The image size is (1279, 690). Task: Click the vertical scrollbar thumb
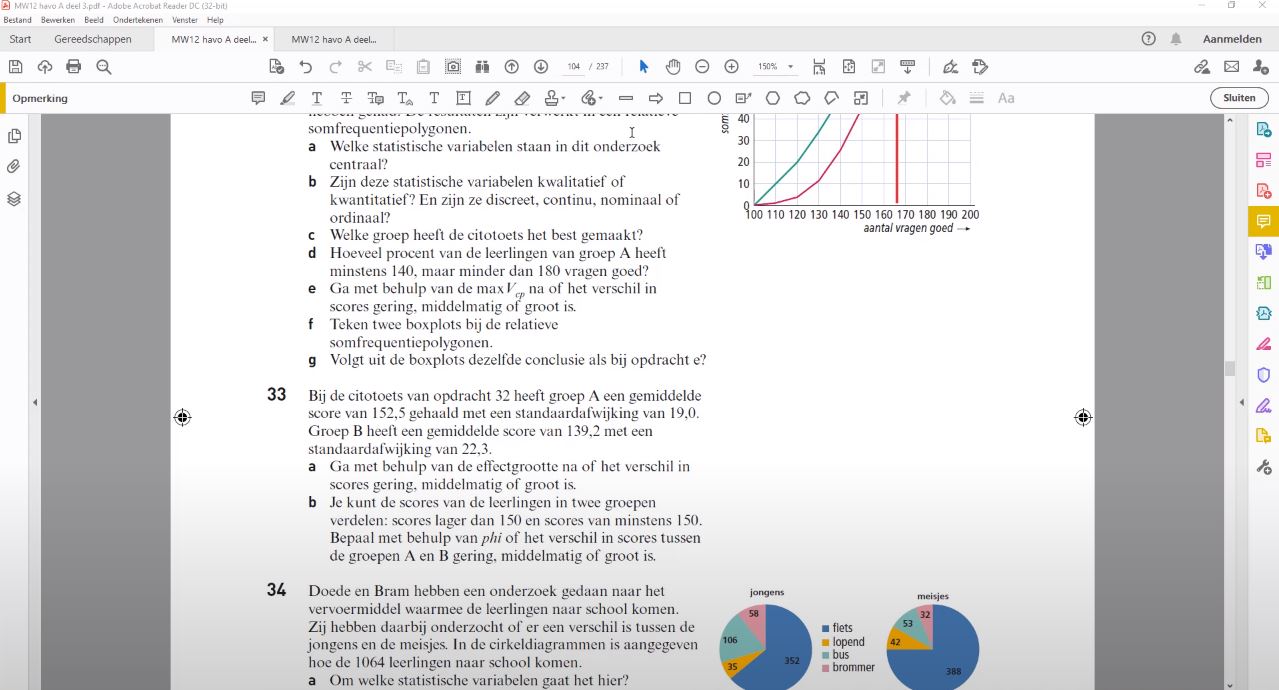[x=1230, y=369]
